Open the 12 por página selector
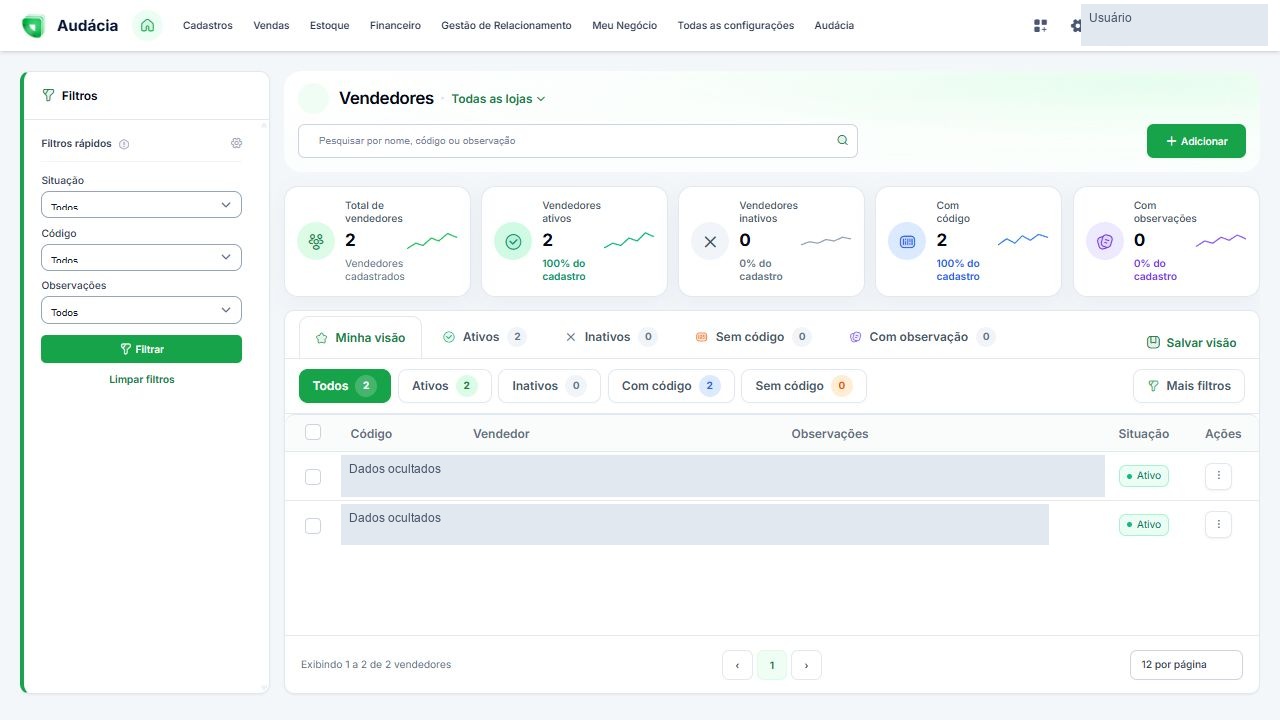Viewport: 1280px width, 720px height. pos(1186,665)
